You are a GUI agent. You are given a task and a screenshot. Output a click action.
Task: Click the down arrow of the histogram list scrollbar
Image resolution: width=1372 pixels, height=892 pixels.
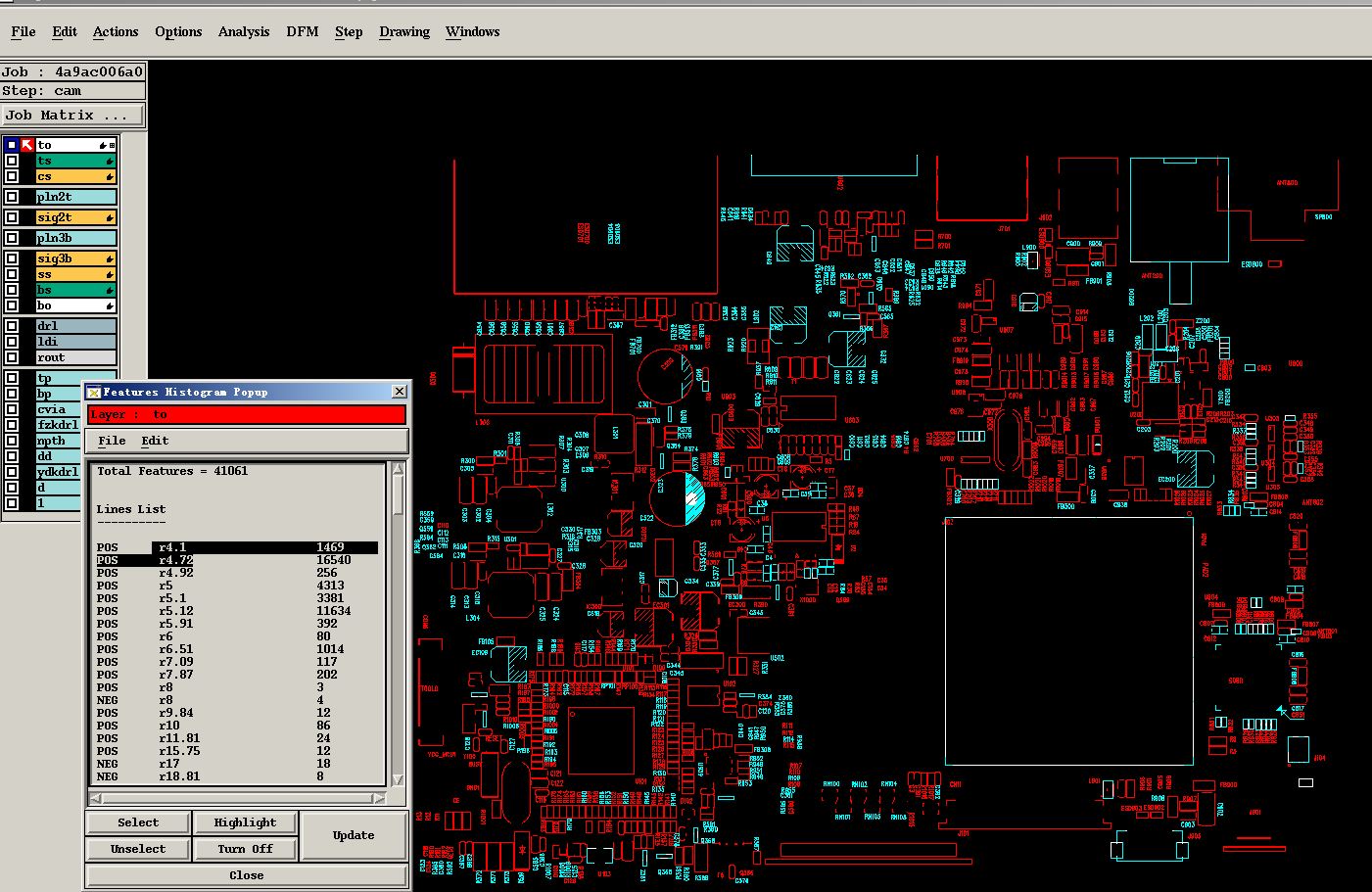click(x=398, y=779)
